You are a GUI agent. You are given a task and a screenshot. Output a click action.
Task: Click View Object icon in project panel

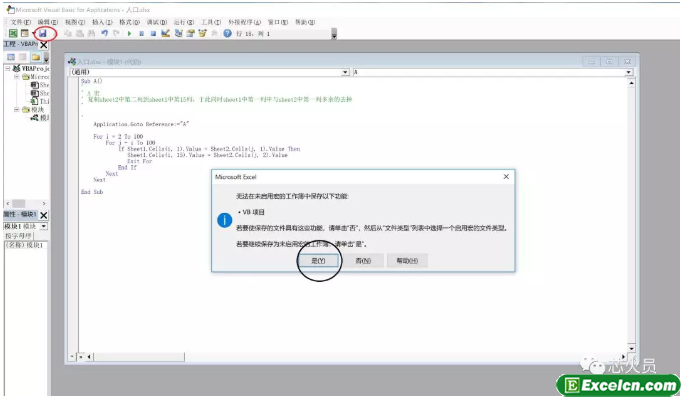tap(23, 57)
